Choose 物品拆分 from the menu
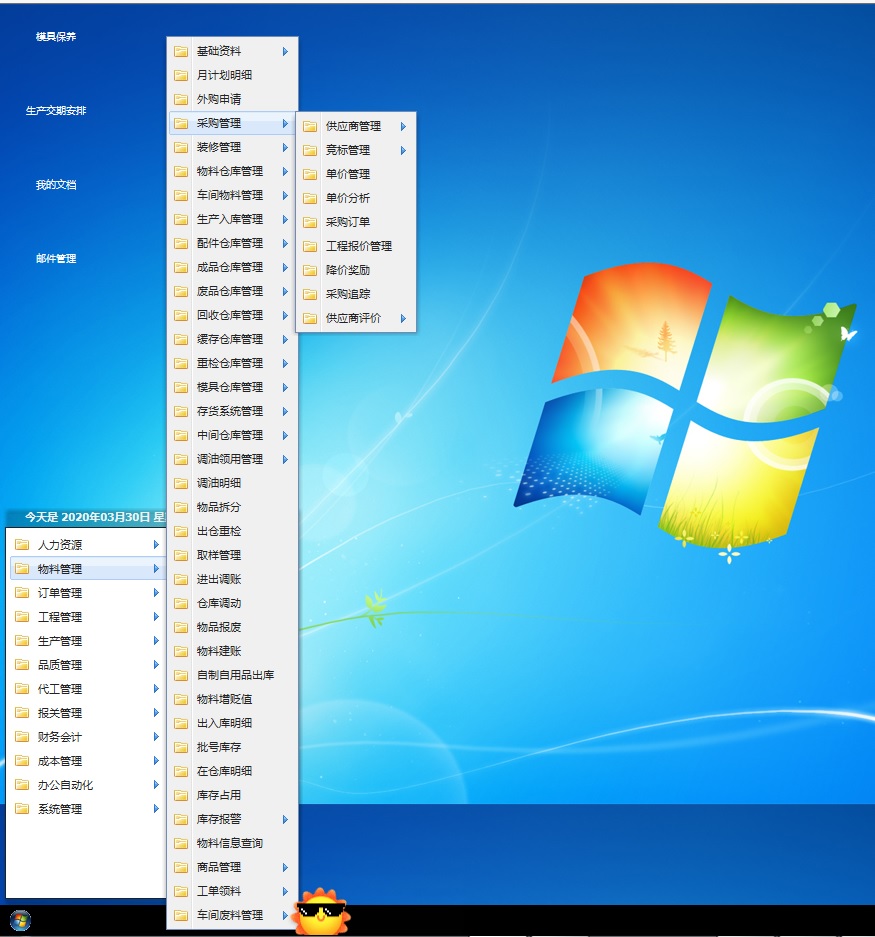This screenshot has height=937, width=875. click(232, 507)
